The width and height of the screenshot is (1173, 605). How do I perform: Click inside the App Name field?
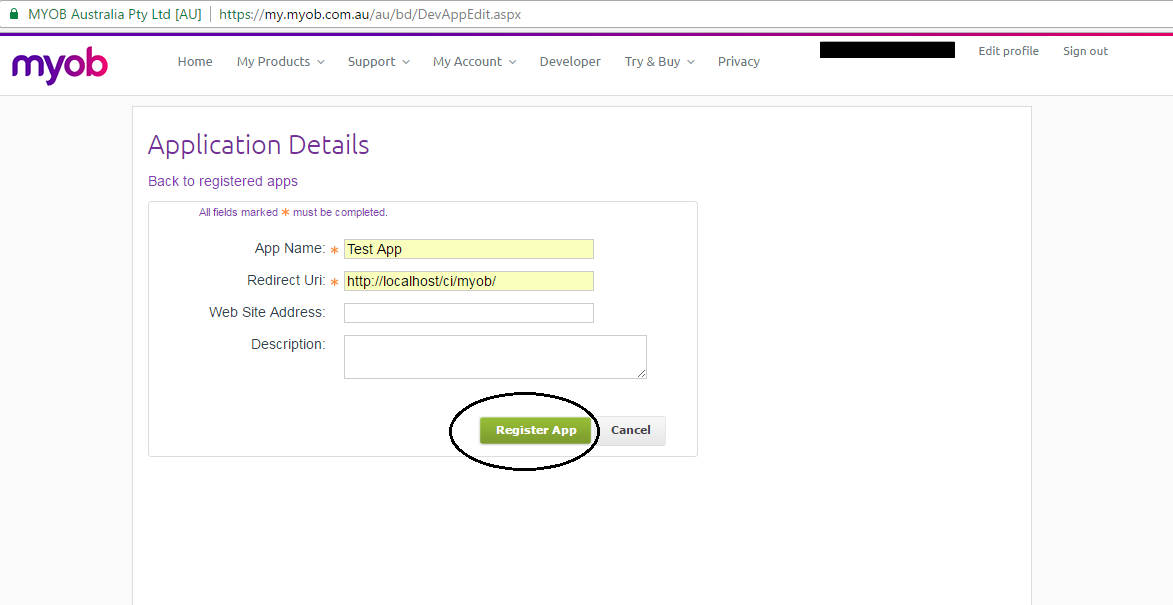tap(468, 248)
